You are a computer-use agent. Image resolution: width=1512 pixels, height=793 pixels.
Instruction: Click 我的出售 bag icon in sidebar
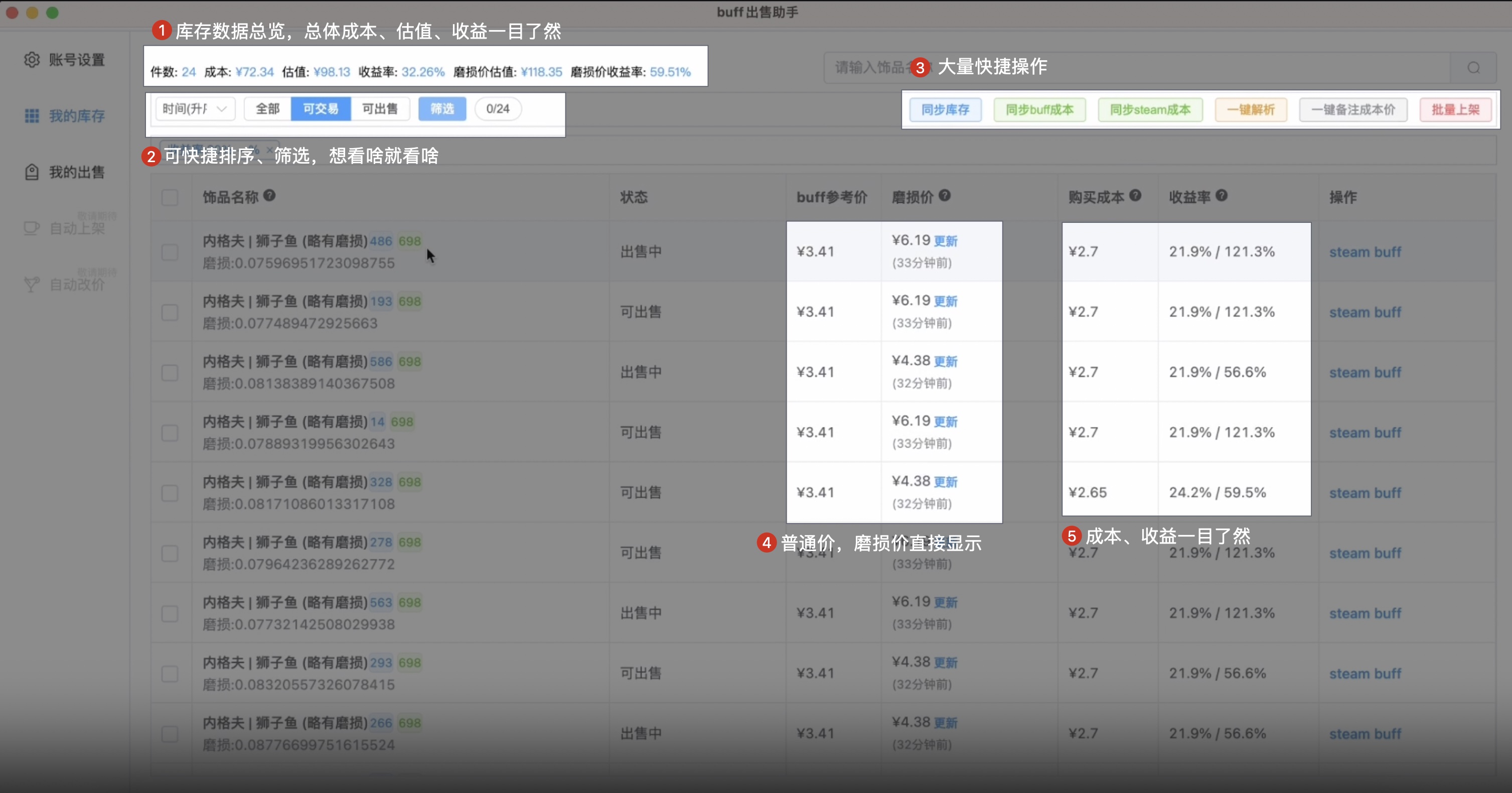tap(32, 172)
